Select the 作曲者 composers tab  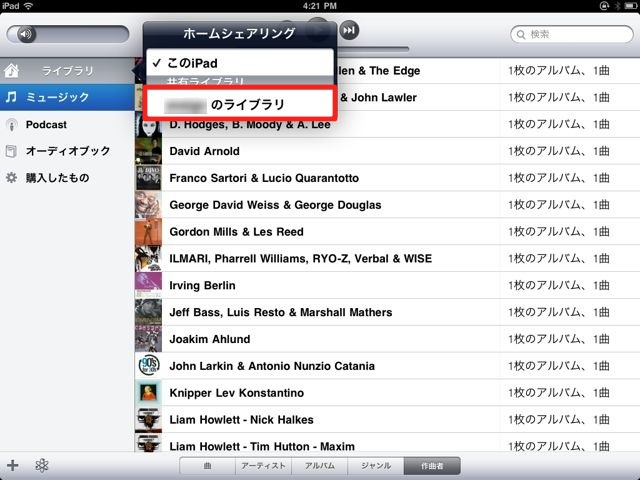(432, 466)
